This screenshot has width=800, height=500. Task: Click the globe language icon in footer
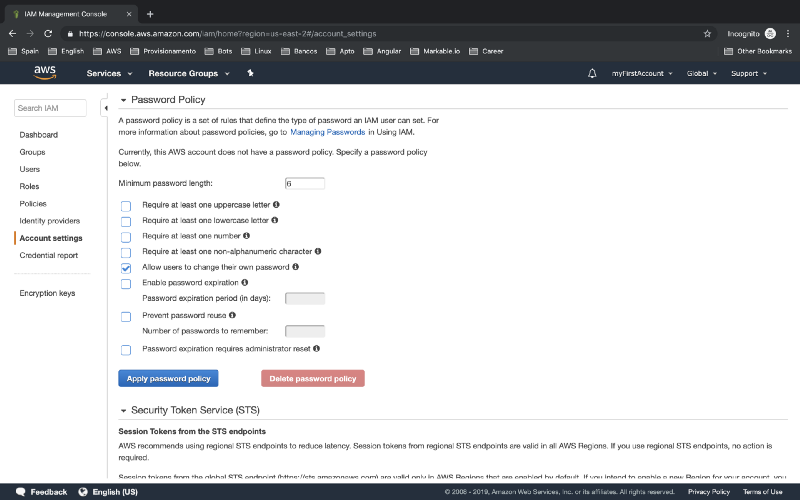click(x=83, y=492)
